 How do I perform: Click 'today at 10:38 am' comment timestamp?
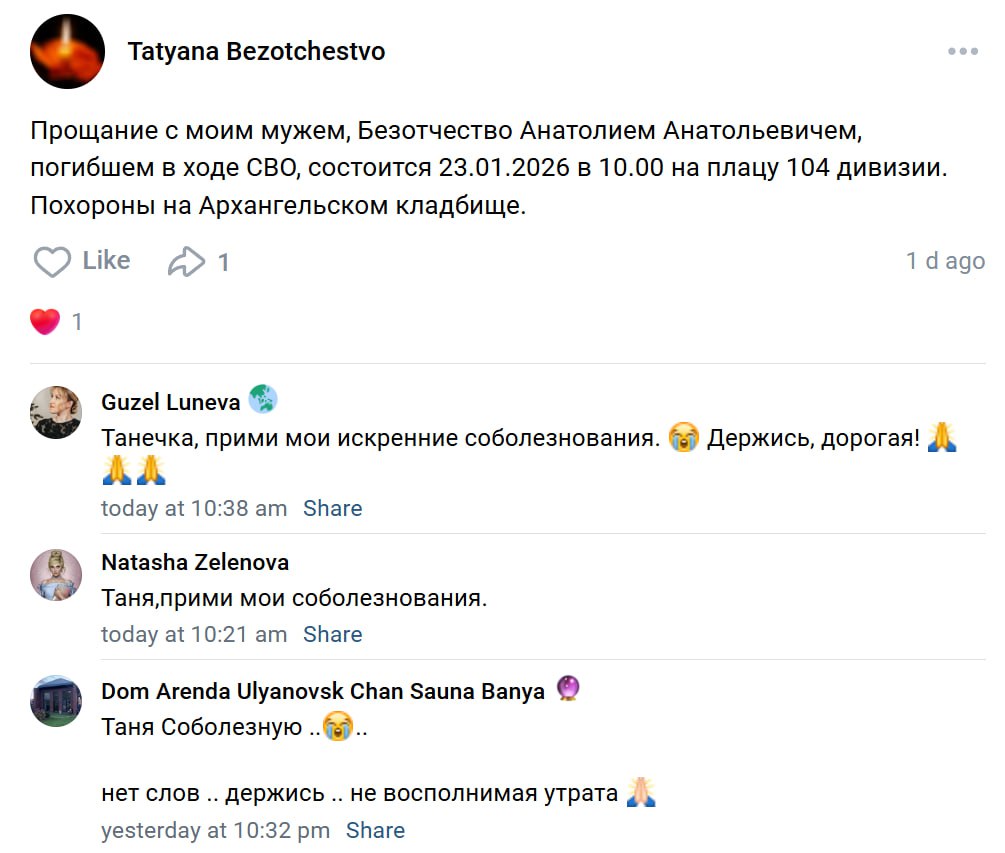(194, 508)
